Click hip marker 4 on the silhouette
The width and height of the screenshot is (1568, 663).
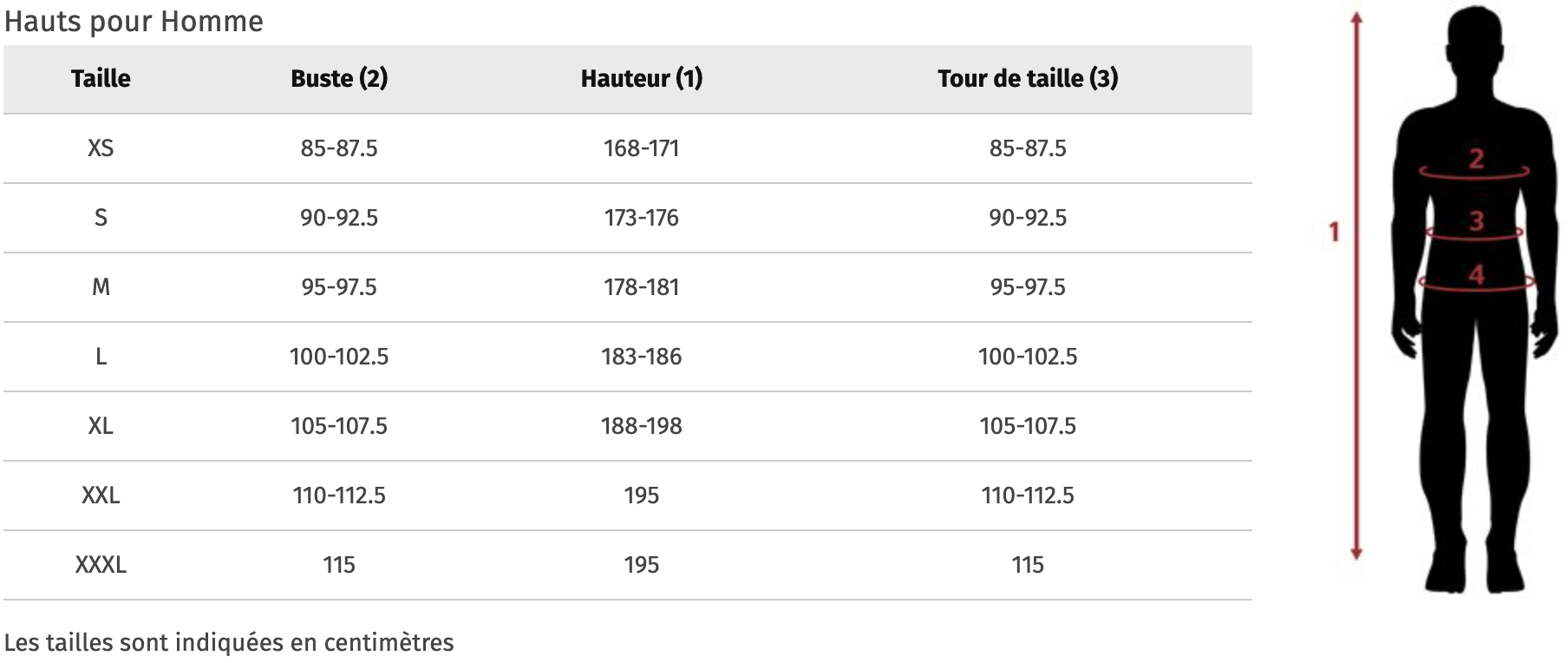tap(1476, 276)
